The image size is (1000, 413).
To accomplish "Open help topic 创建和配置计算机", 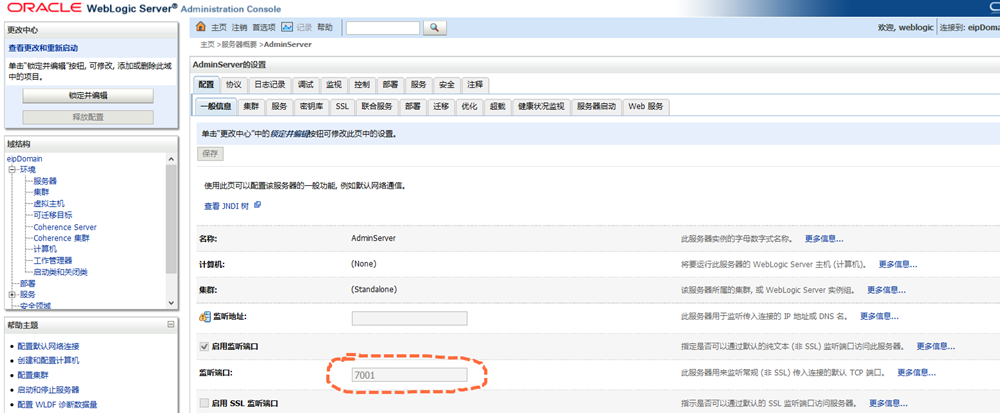I will pyautogui.click(x=48, y=361).
